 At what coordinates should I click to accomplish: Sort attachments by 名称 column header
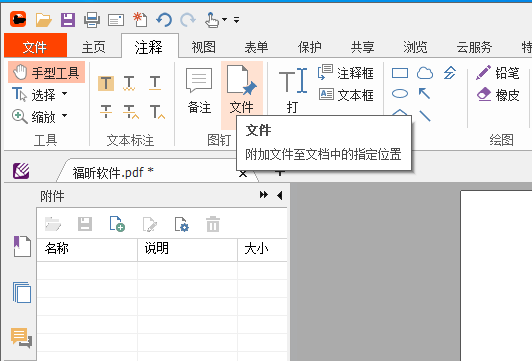[x=87, y=249]
